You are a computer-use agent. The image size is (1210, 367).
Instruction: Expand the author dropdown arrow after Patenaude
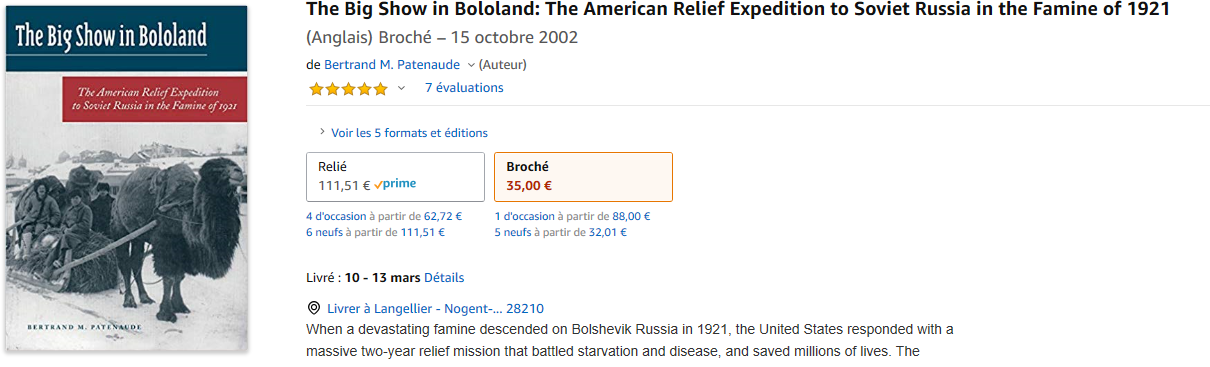(x=471, y=65)
